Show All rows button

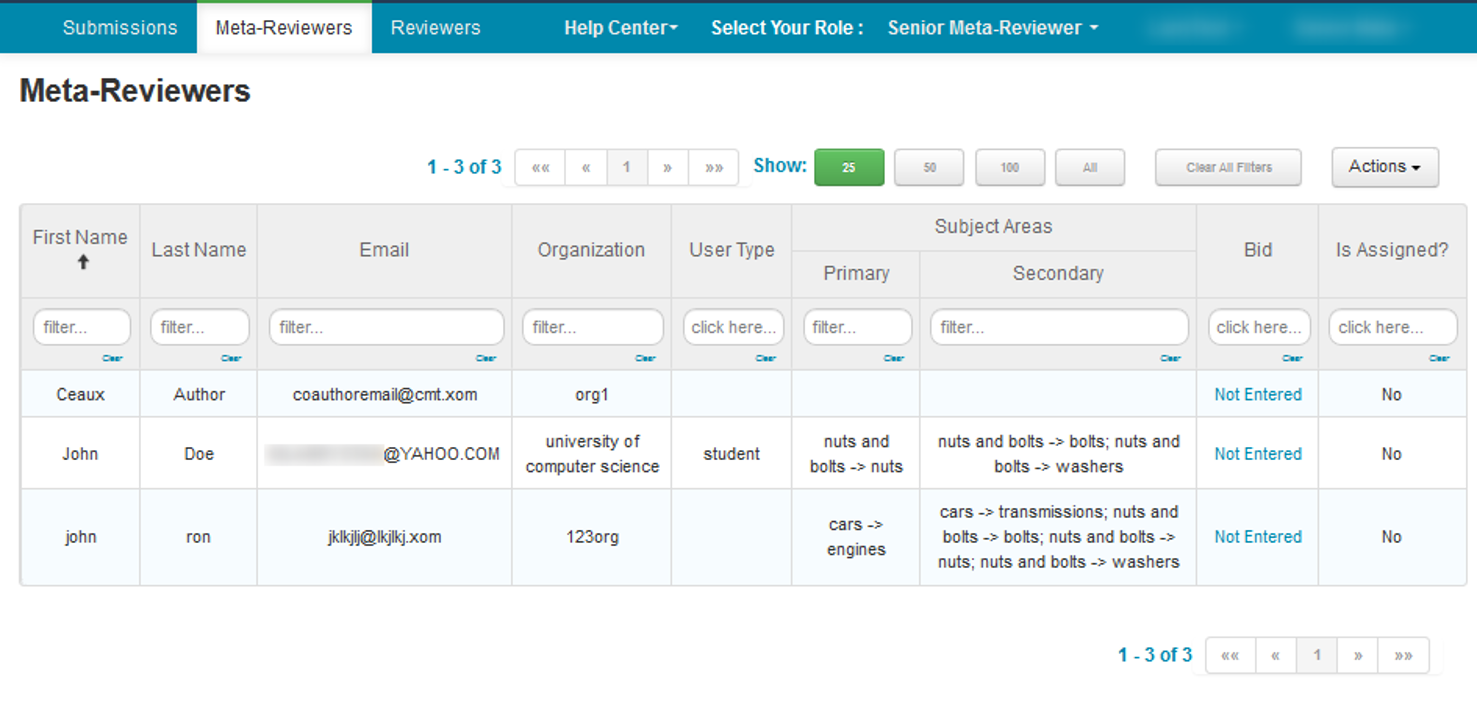1090,168
